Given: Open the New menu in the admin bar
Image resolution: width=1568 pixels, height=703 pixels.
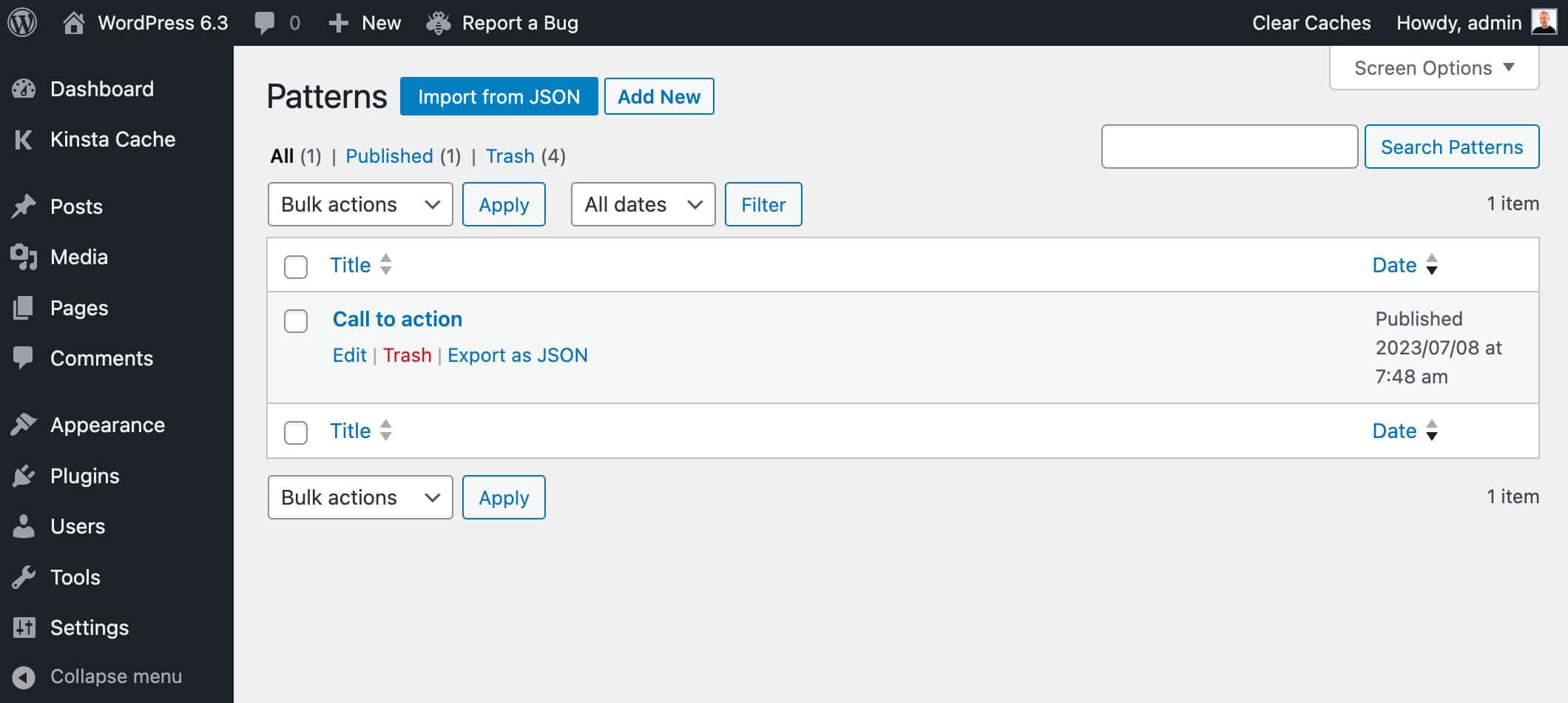Looking at the screenshot, I should tap(365, 22).
